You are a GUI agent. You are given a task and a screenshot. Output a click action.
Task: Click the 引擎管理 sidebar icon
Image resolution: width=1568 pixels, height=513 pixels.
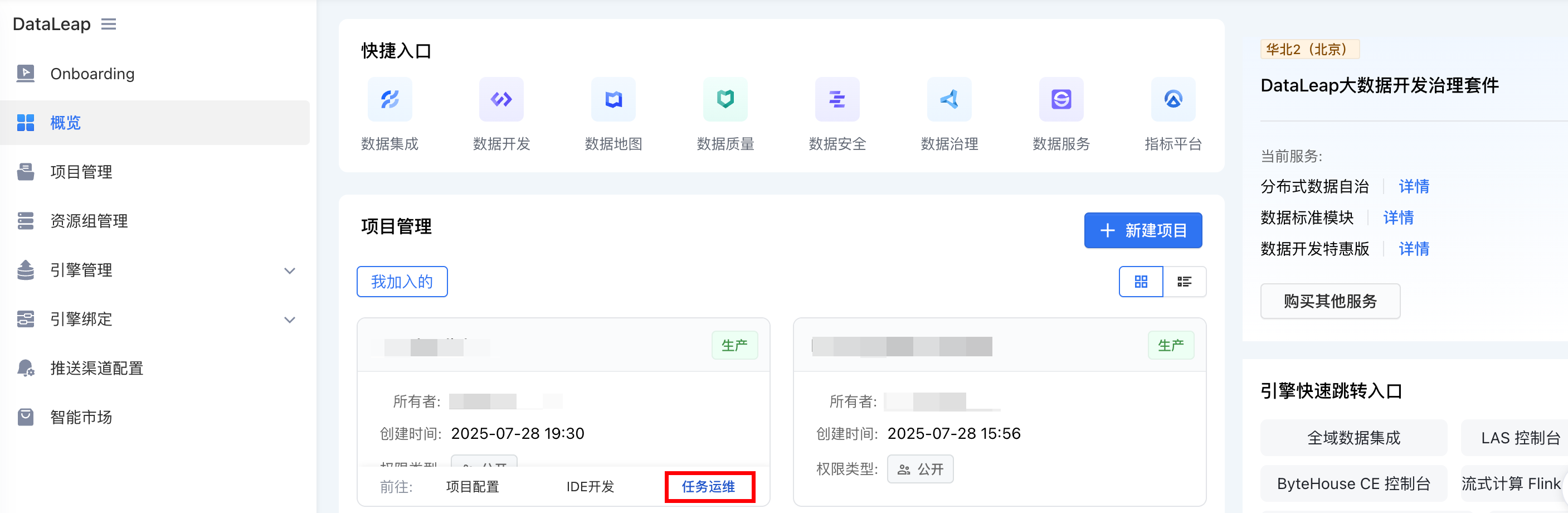point(26,270)
